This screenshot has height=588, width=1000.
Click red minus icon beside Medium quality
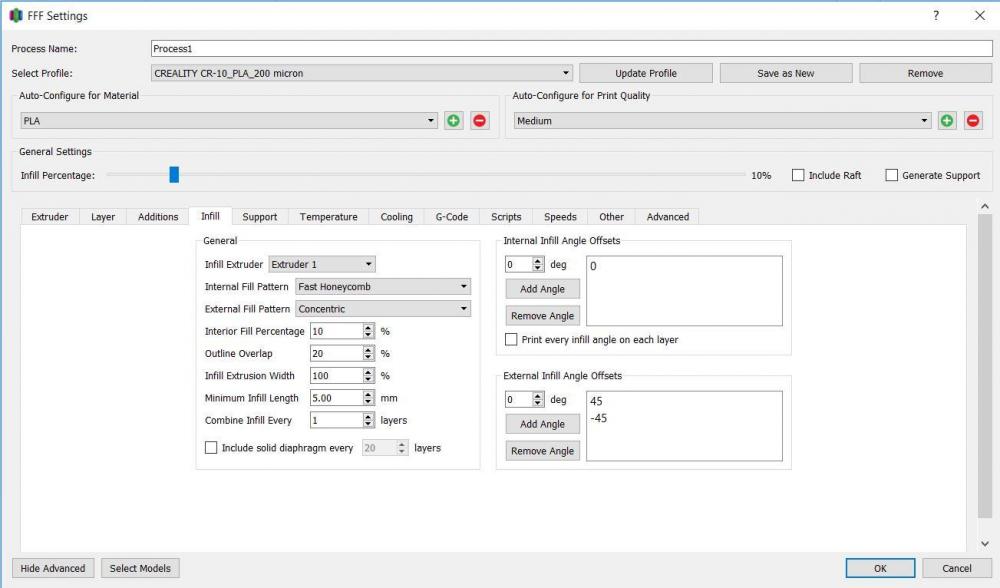pos(973,121)
